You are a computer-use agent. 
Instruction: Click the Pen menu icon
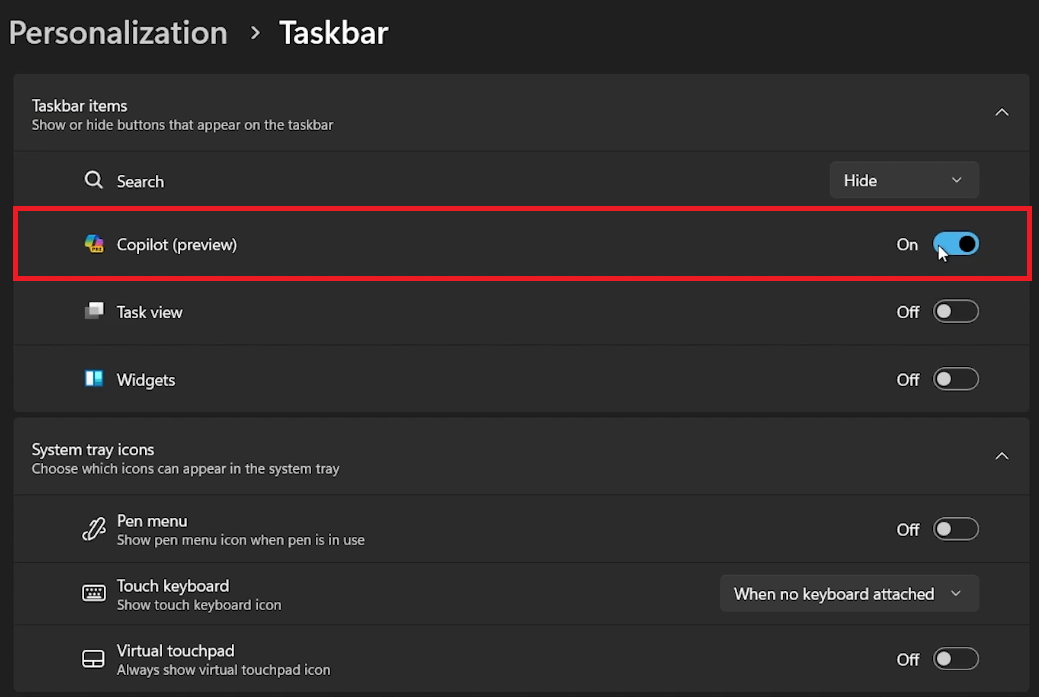pyautogui.click(x=94, y=529)
